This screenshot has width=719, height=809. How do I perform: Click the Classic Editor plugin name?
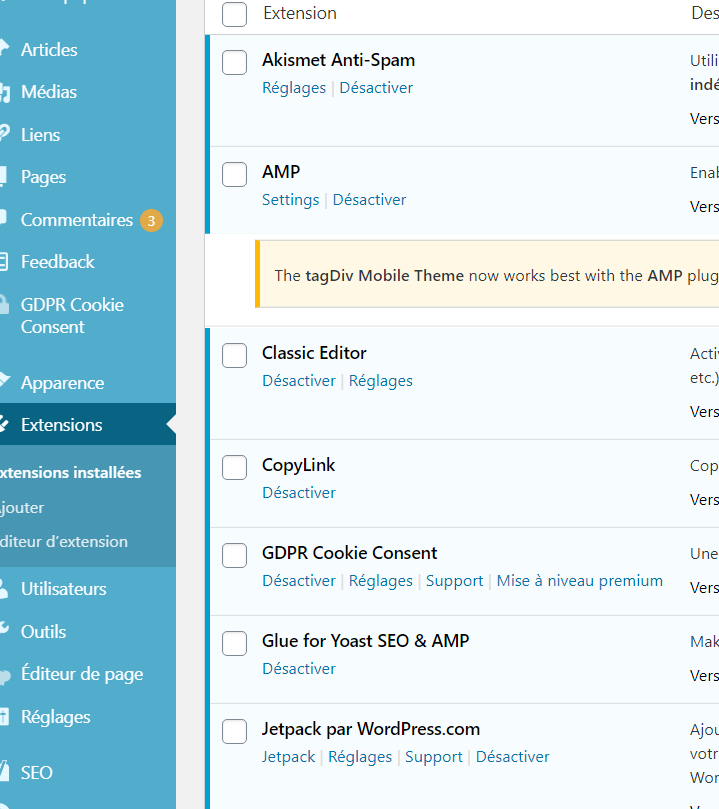314,353
